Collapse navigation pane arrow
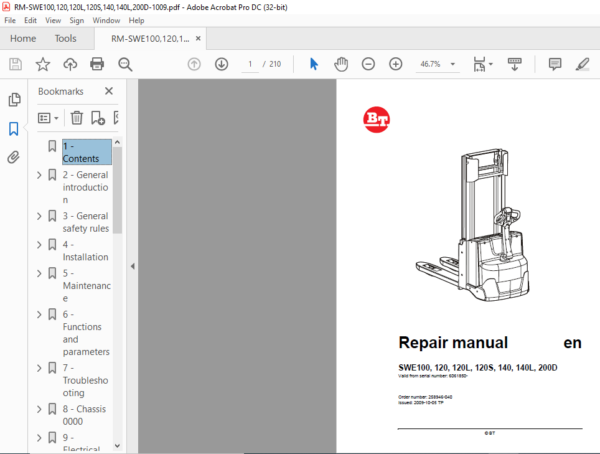This screenshot has width=600, height=454. click(x=132, y=266)
